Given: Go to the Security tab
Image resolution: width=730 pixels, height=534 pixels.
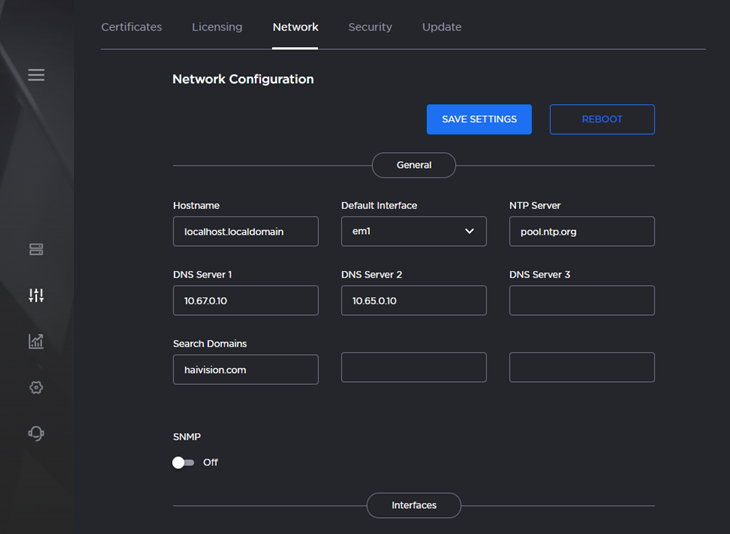Looking at the screenshot, I should (370, 27).
